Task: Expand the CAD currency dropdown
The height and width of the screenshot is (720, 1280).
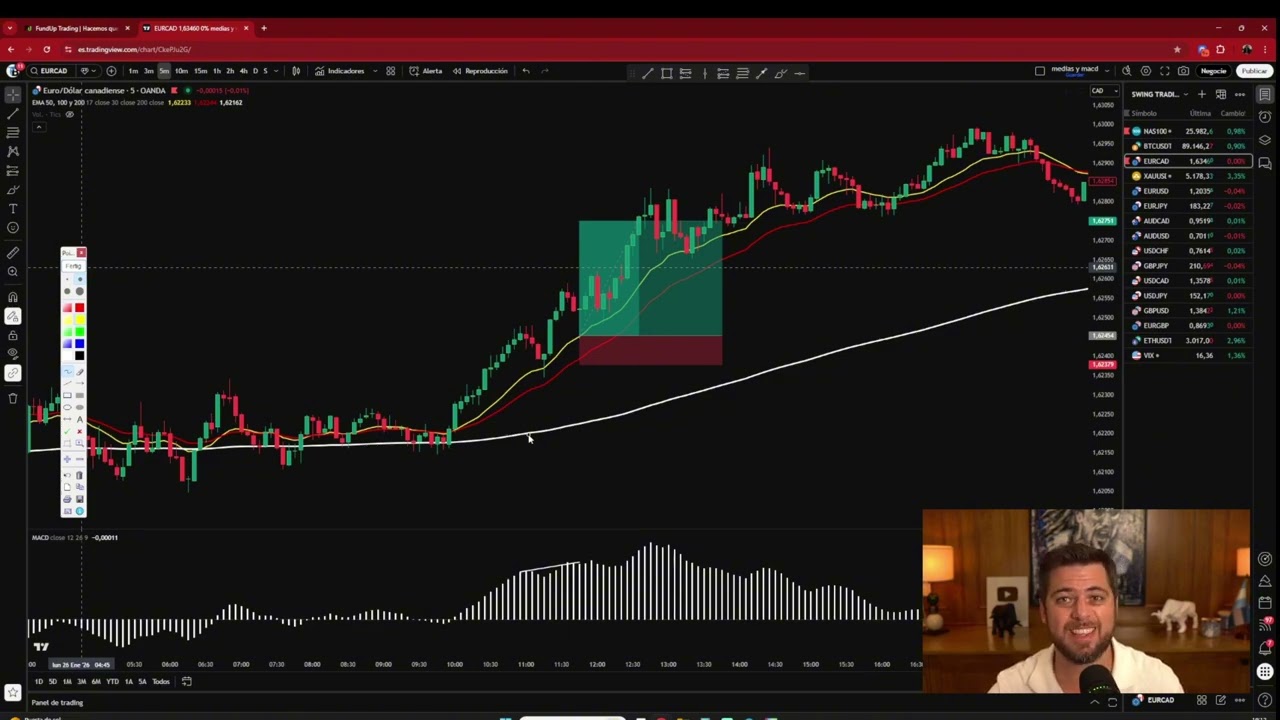Action: [x=1105, y=91]
